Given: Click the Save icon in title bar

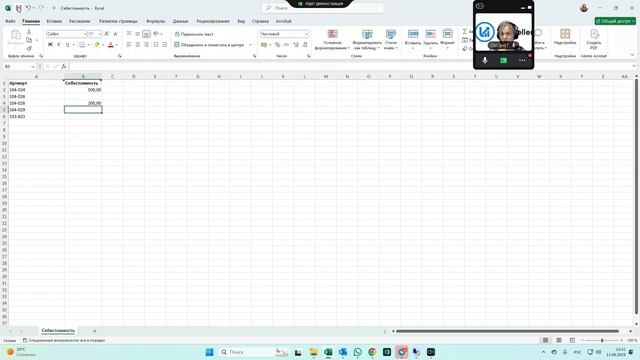Looking at the screenshot, I should tap(18, 8).
